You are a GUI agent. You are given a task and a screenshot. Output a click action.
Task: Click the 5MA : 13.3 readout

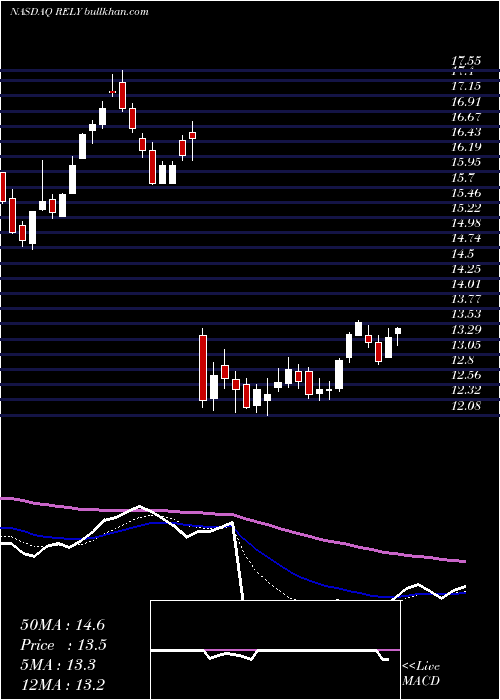click(58, 665)
